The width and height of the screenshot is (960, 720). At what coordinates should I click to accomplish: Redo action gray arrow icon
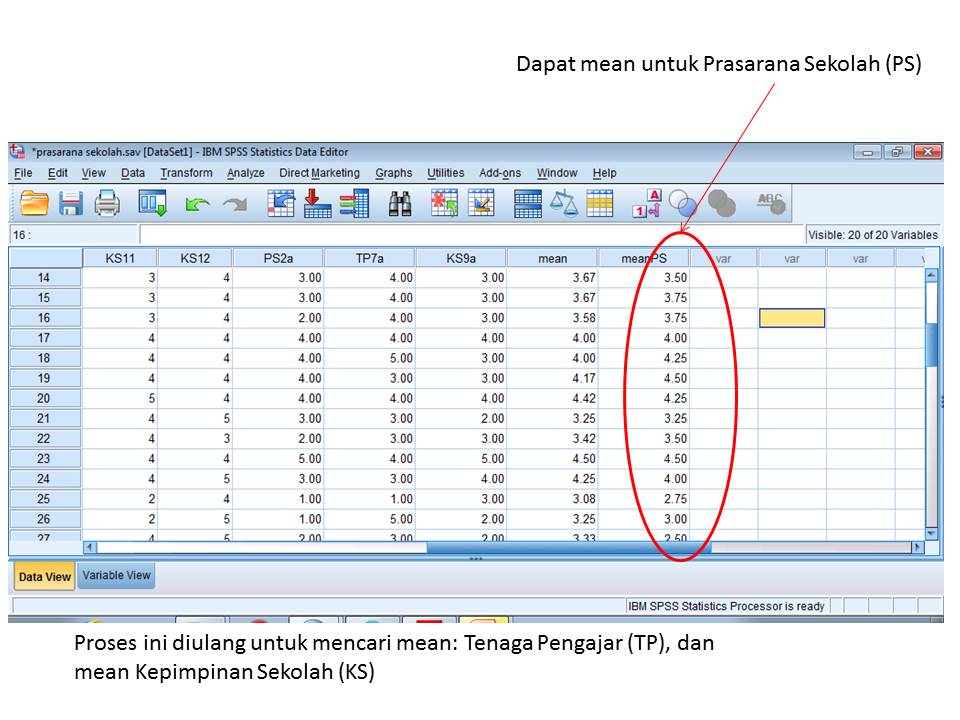(x=234, y=204)
